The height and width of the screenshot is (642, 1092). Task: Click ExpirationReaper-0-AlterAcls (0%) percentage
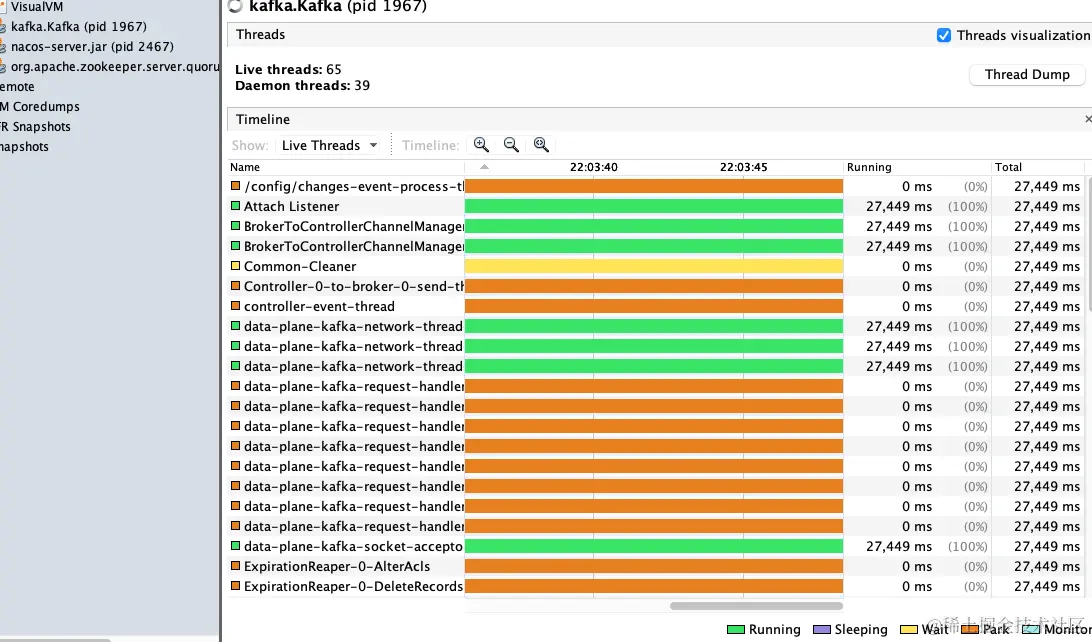coord(976,567)
